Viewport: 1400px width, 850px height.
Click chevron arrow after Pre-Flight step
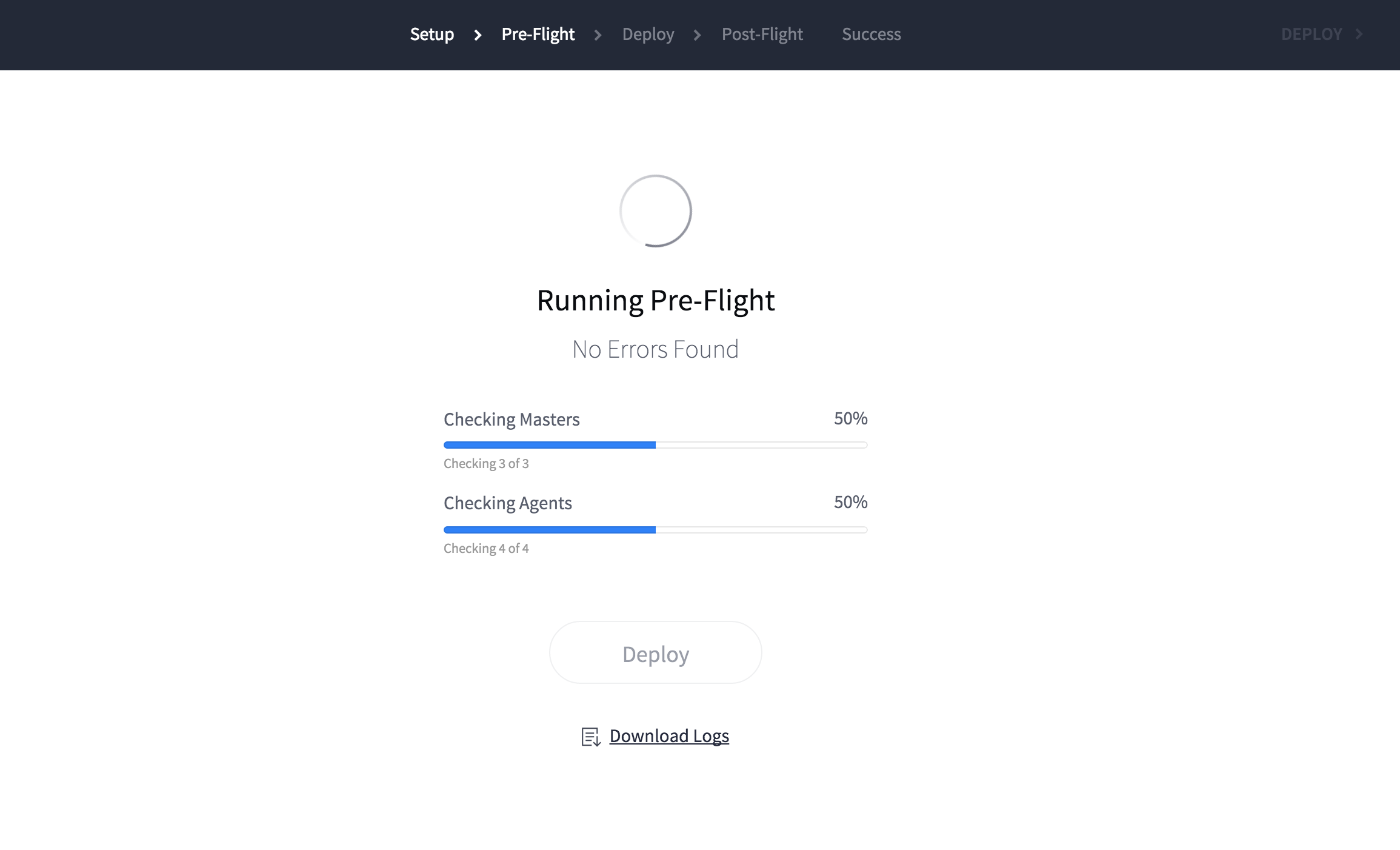598,35
